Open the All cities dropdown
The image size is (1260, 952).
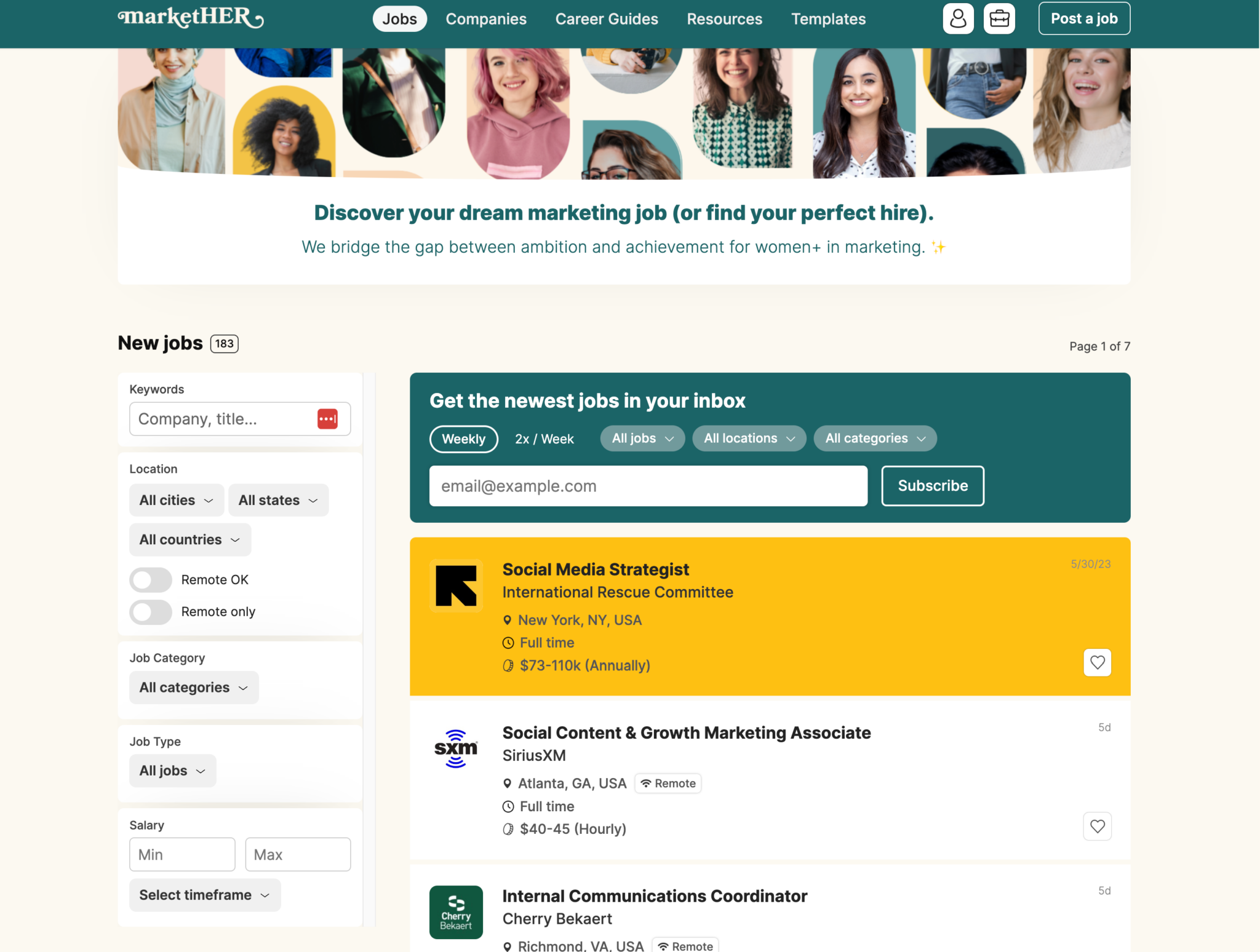(x=177, y=500)
